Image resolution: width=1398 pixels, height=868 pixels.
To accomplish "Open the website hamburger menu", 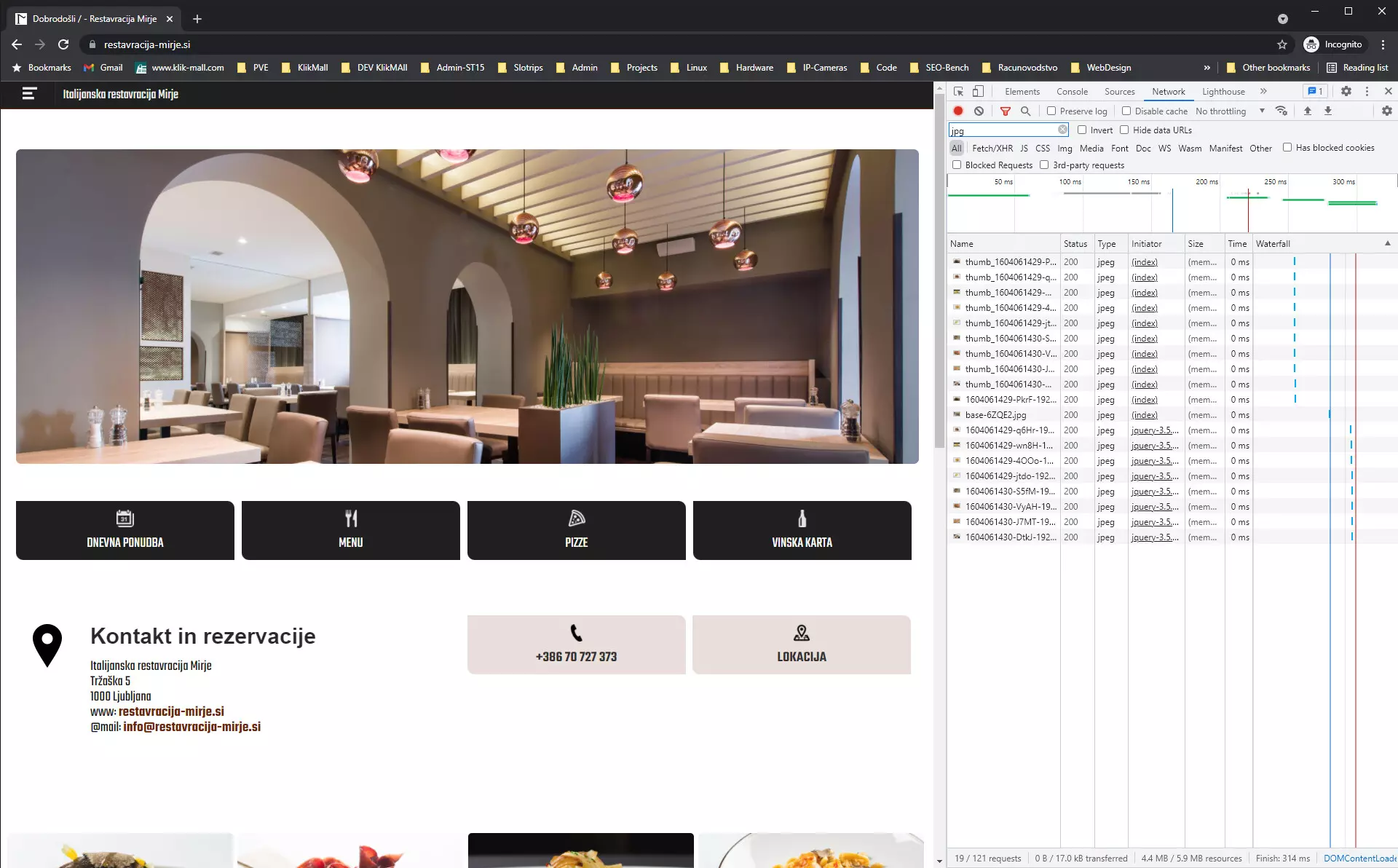I will point(29,94).
